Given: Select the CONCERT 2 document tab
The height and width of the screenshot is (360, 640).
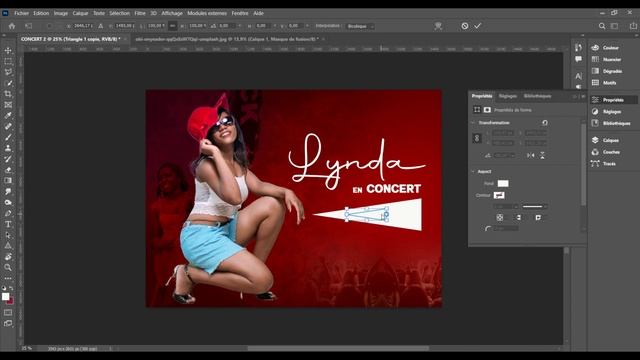Looking at the screenshot, I should click(x=71, y=39).
